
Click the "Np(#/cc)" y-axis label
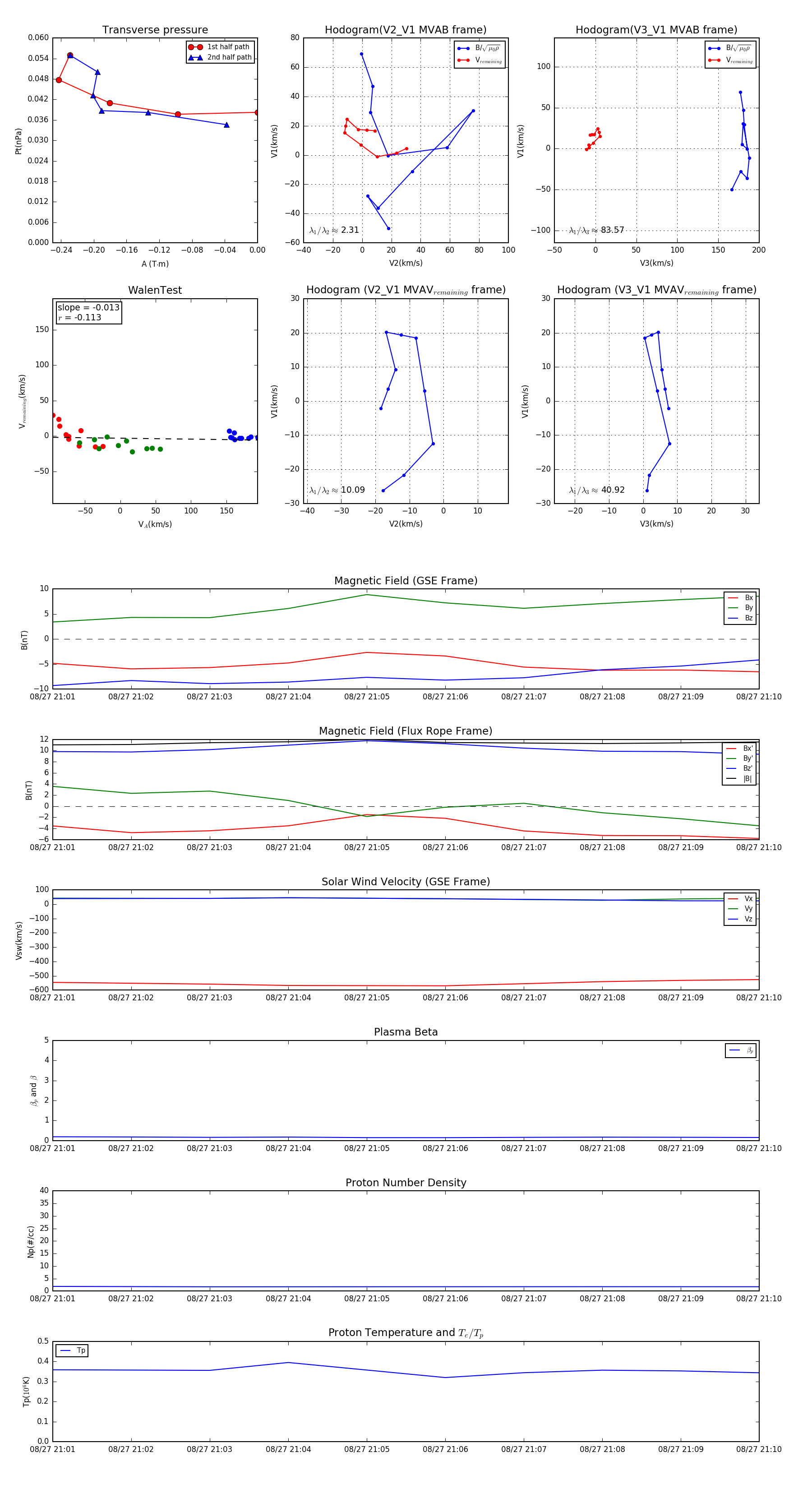[x=31, y=1242]
